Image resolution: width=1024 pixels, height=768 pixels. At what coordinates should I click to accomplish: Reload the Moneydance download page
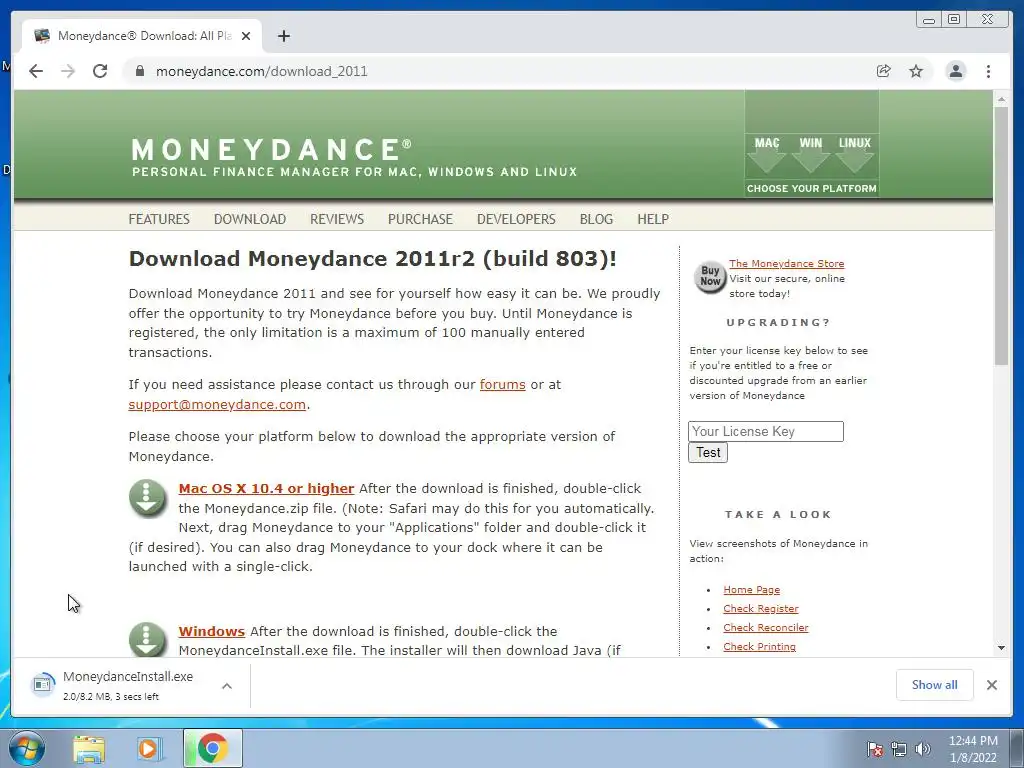click(100, 71)
